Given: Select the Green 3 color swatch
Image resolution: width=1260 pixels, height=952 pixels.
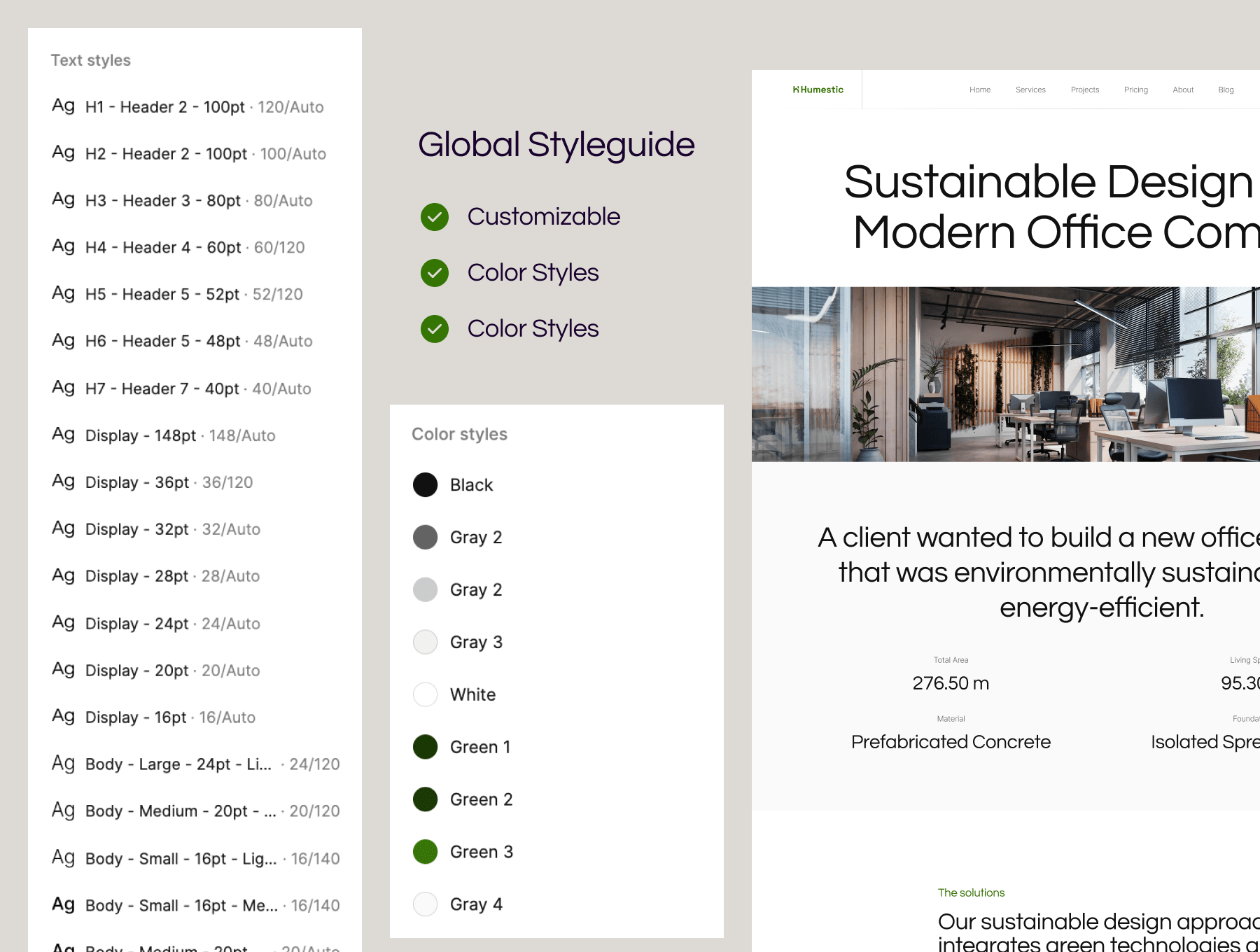Looking at the screenshot, I should (x=426, y=852).
